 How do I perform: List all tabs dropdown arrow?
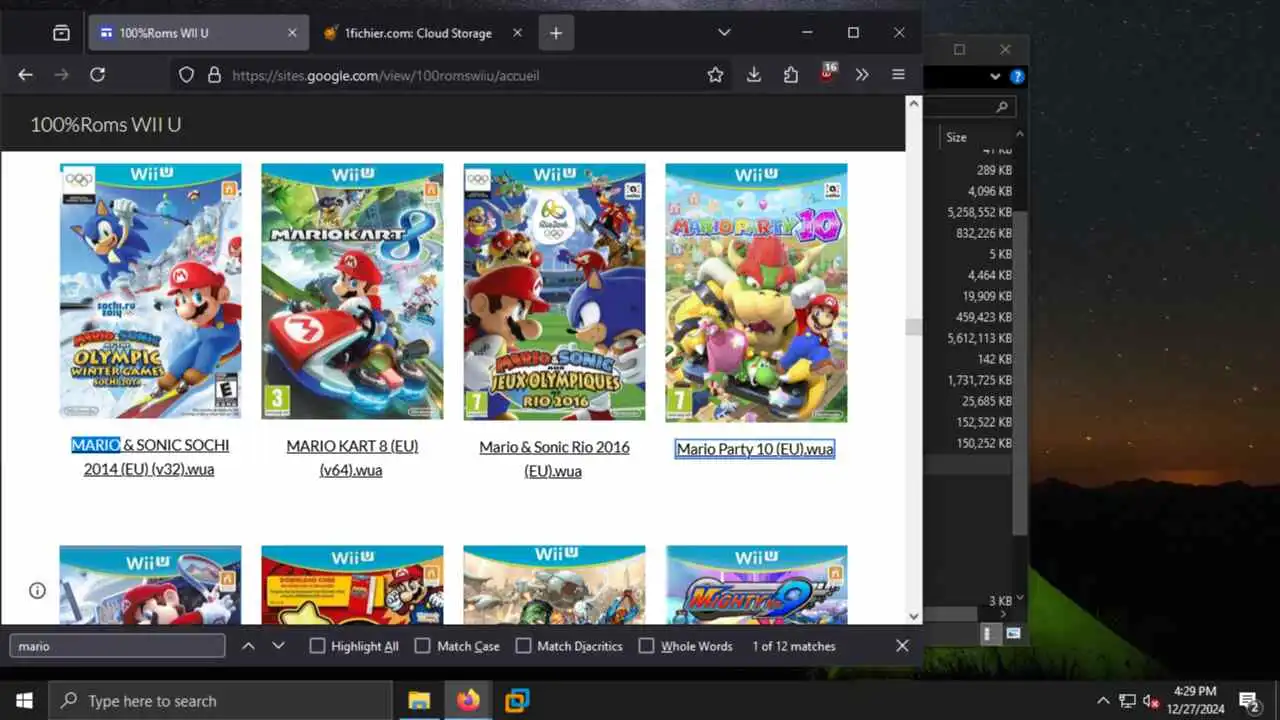point(724,33)
